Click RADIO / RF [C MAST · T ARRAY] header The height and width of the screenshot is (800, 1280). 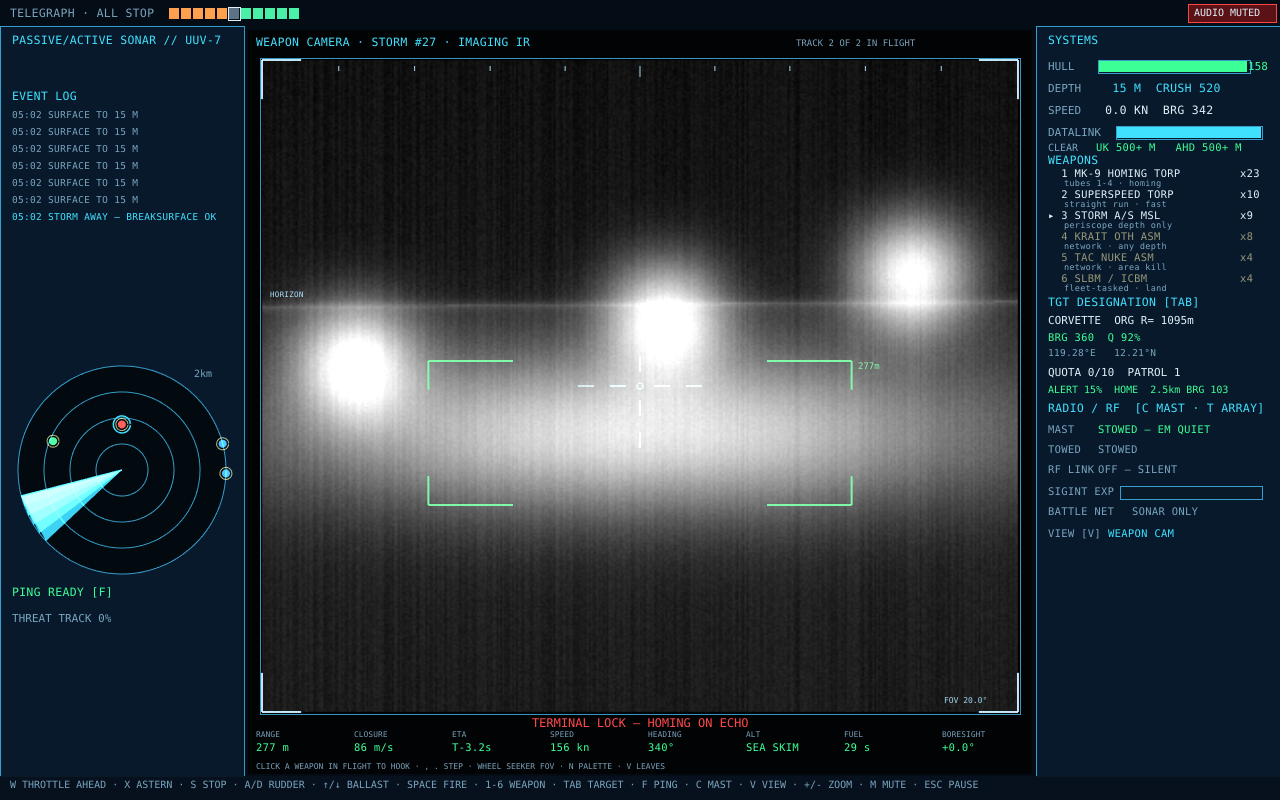click(1156, 408)
